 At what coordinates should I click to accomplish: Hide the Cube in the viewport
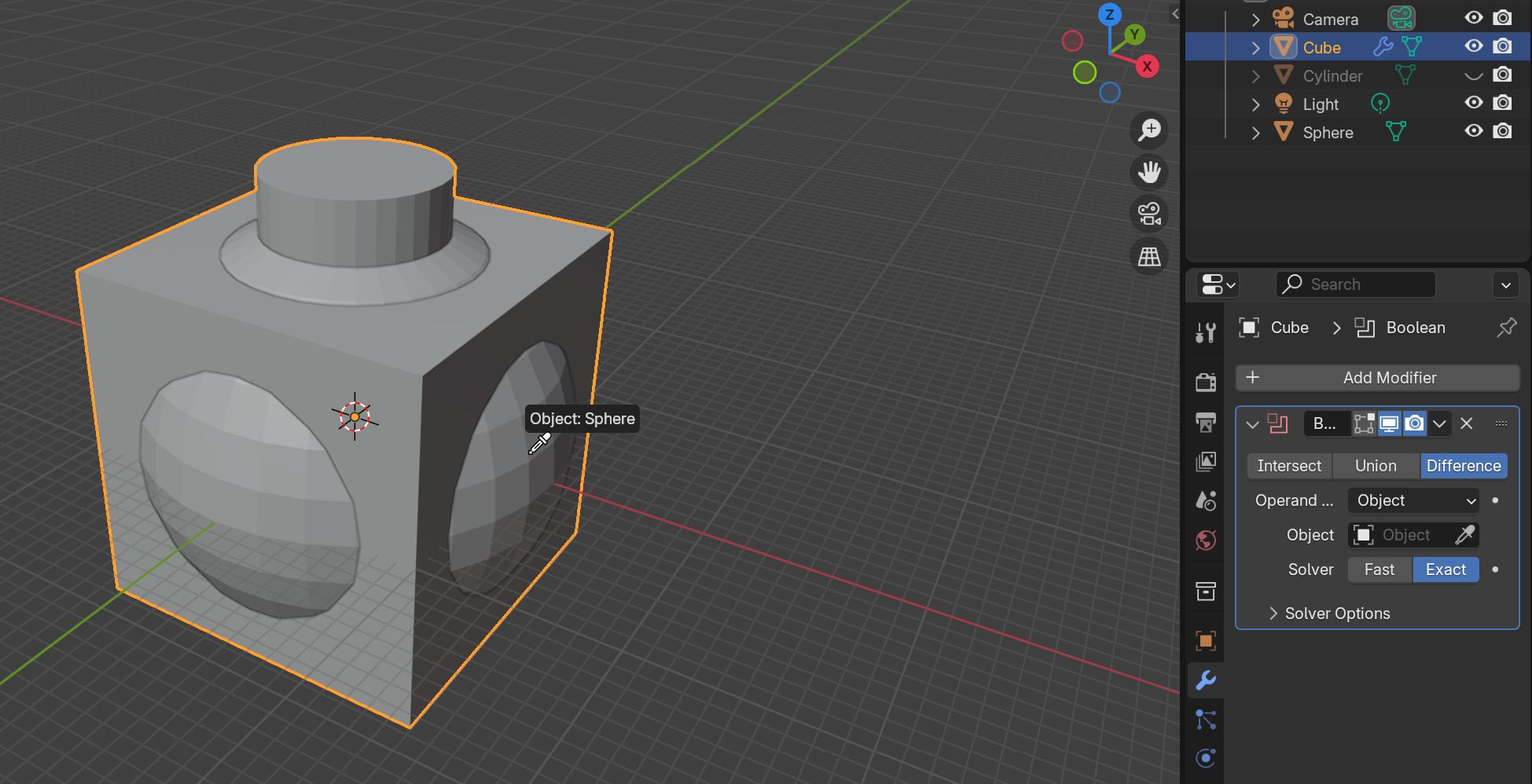[x=1474, y=46]
